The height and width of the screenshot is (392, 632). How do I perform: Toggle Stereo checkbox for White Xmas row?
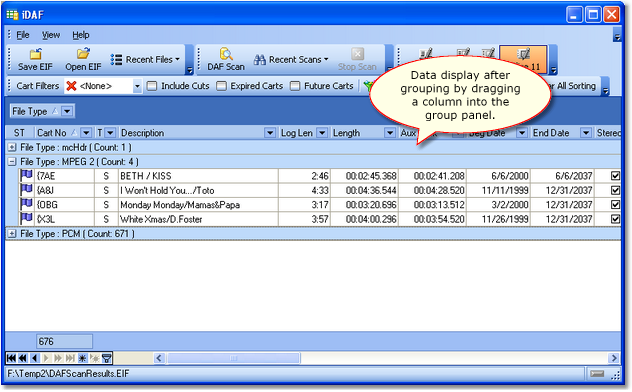[615, 219]
